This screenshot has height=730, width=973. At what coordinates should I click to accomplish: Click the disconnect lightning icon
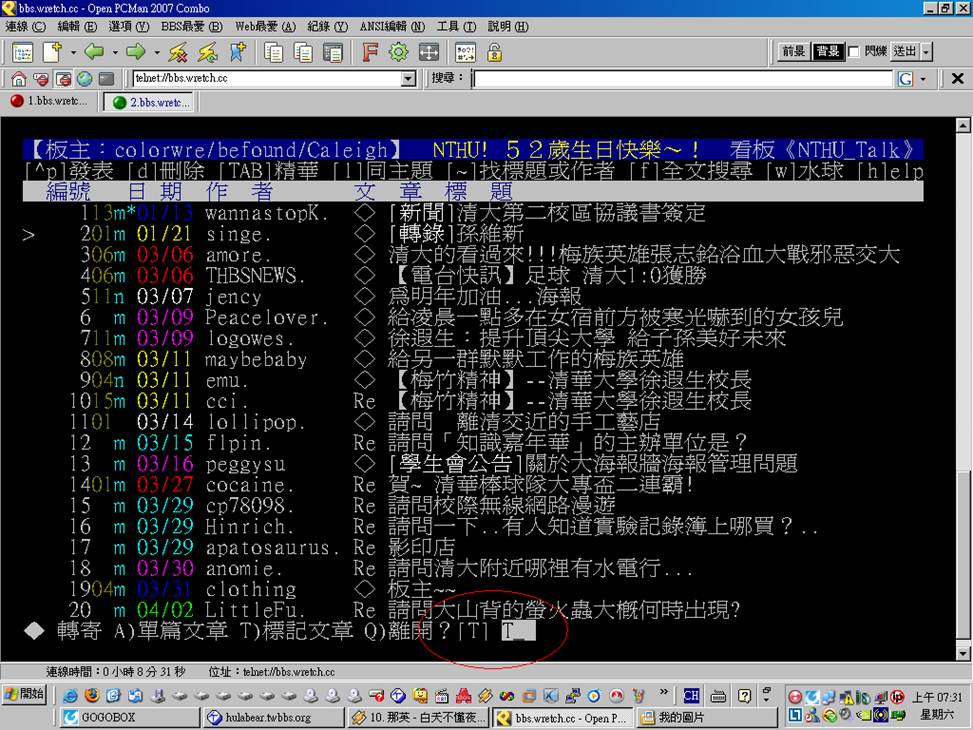178,52
